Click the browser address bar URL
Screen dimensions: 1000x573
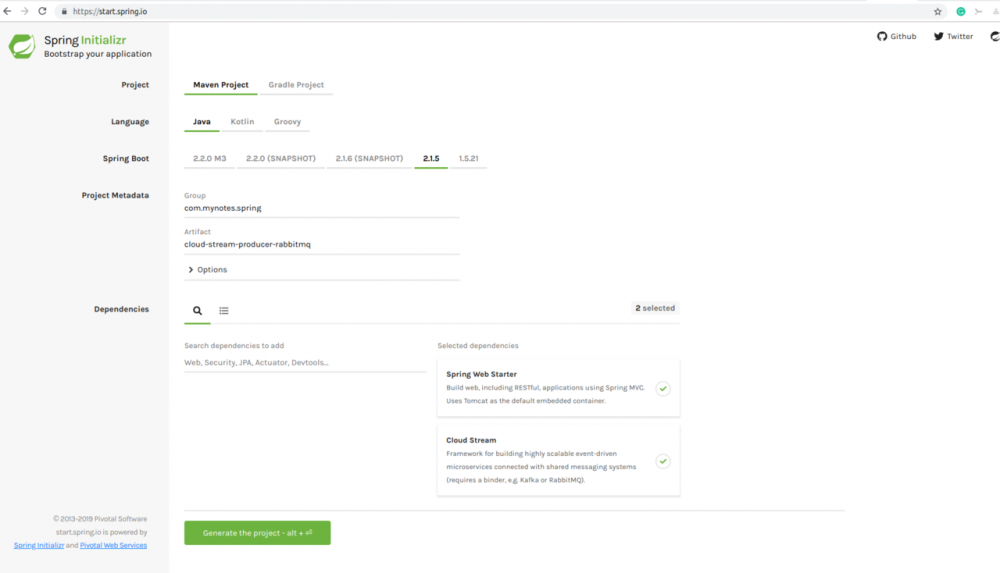pyautogui.click(x=110, y=11)
